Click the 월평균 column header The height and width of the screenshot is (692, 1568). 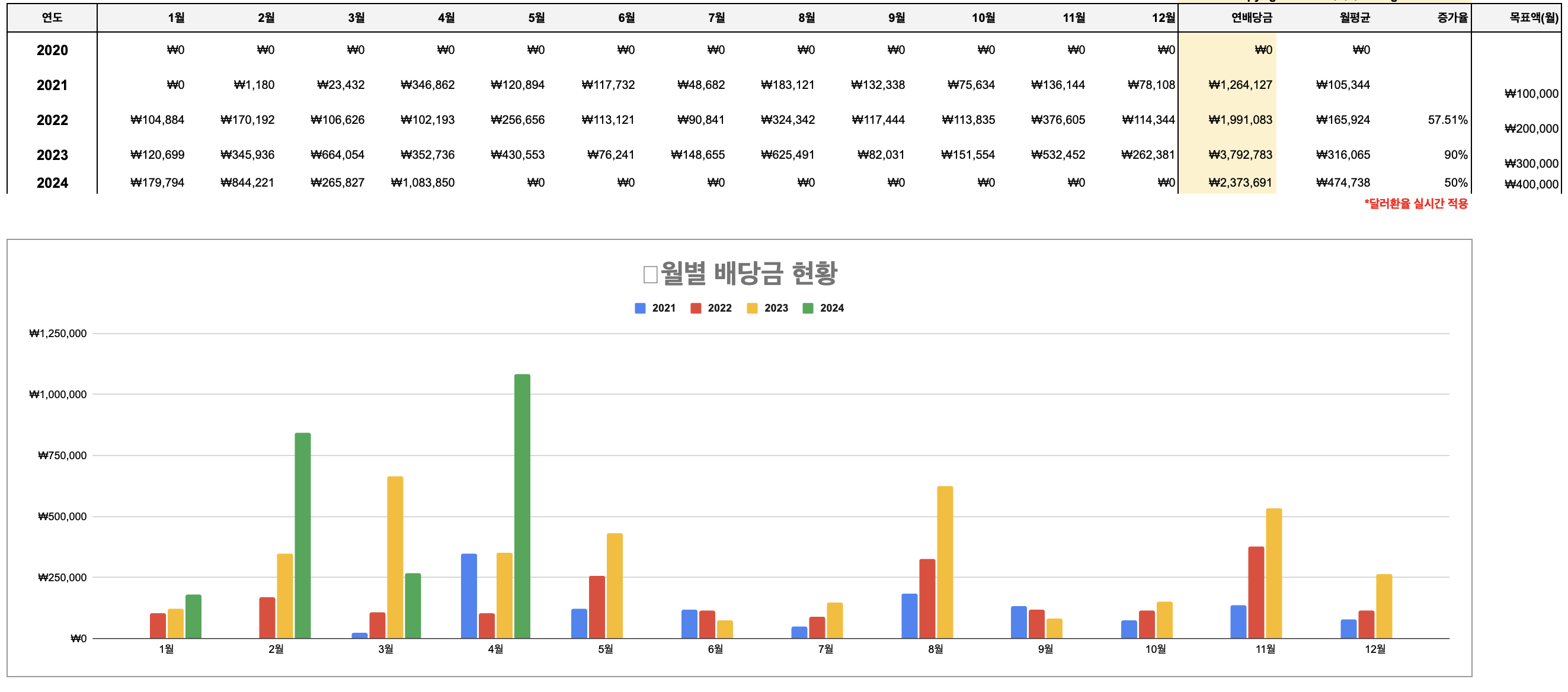[1353, 18]
